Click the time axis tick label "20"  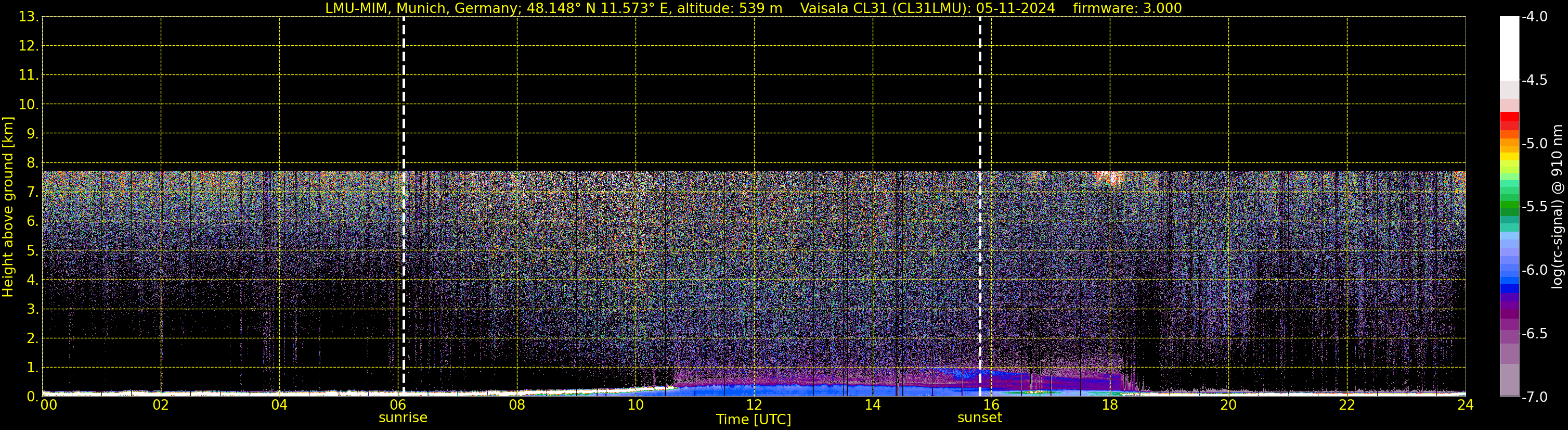click(1228, 405)
